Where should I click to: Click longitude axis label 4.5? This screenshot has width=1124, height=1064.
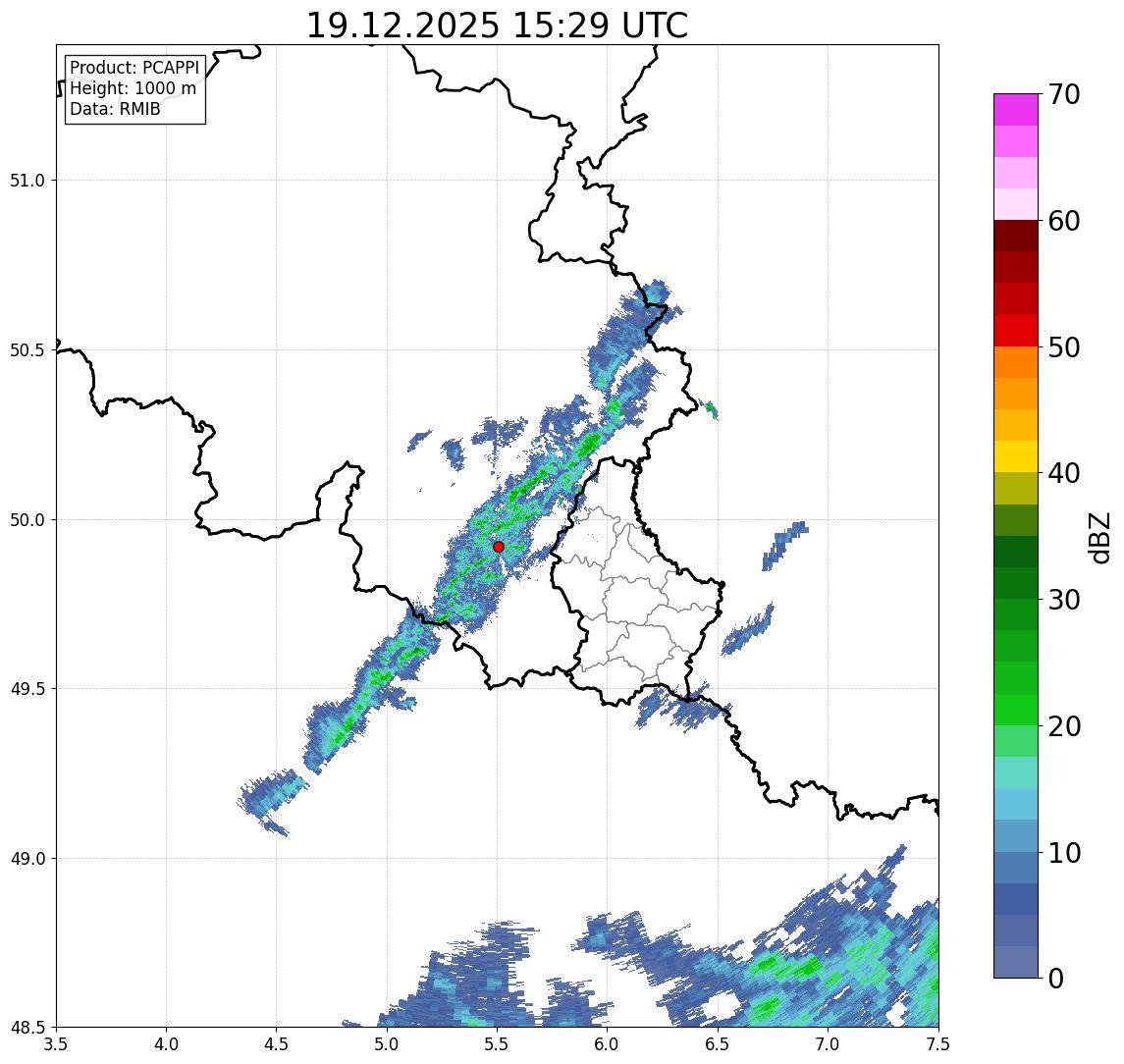pos(277,1043)
